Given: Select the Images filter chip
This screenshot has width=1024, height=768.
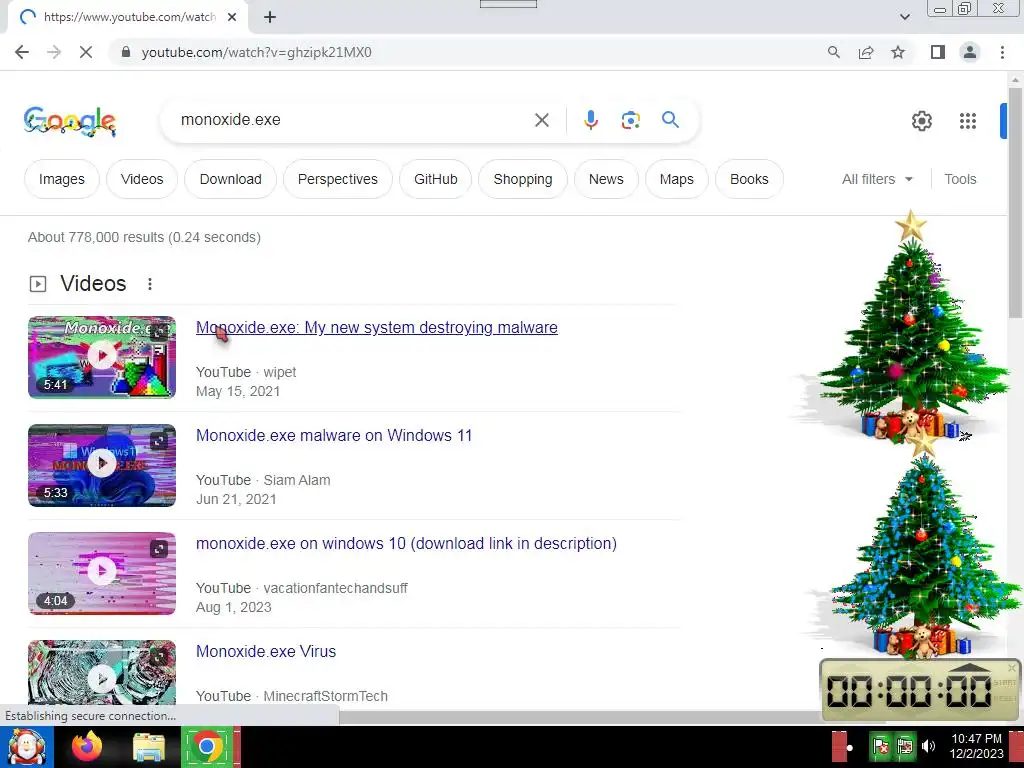Looking at the screenshot, I should (x=61, y=179).
